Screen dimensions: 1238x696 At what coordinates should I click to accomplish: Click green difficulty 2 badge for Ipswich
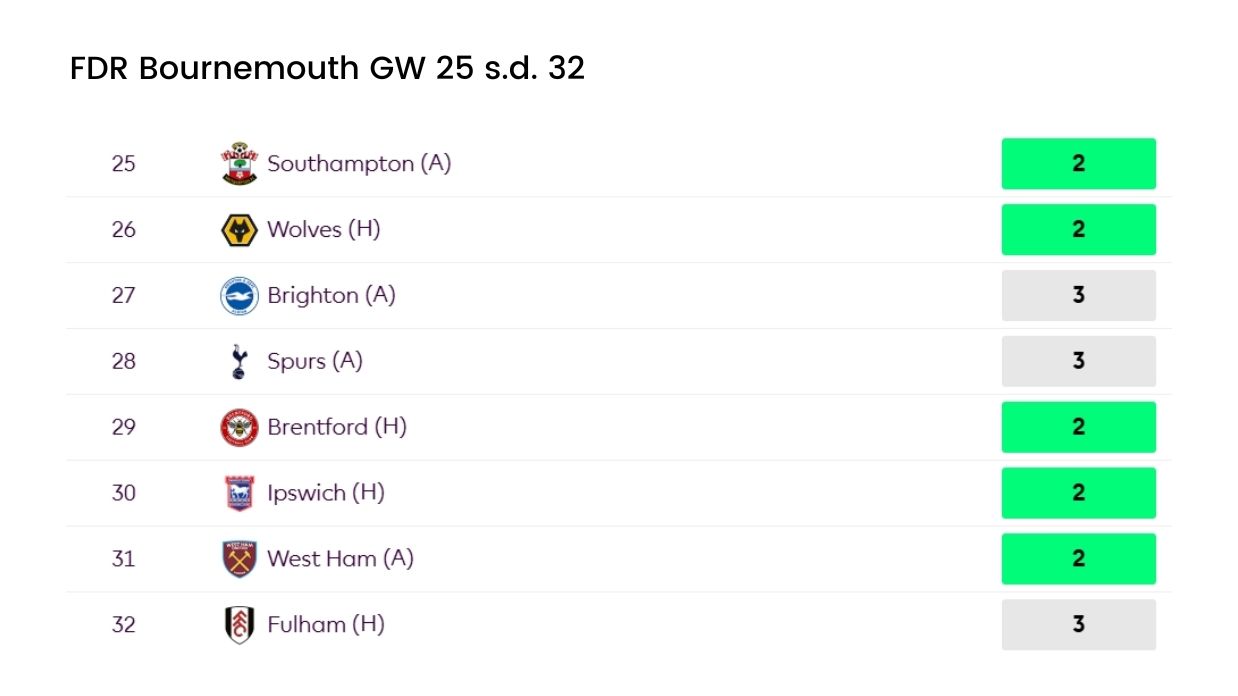pos(1078,493)
